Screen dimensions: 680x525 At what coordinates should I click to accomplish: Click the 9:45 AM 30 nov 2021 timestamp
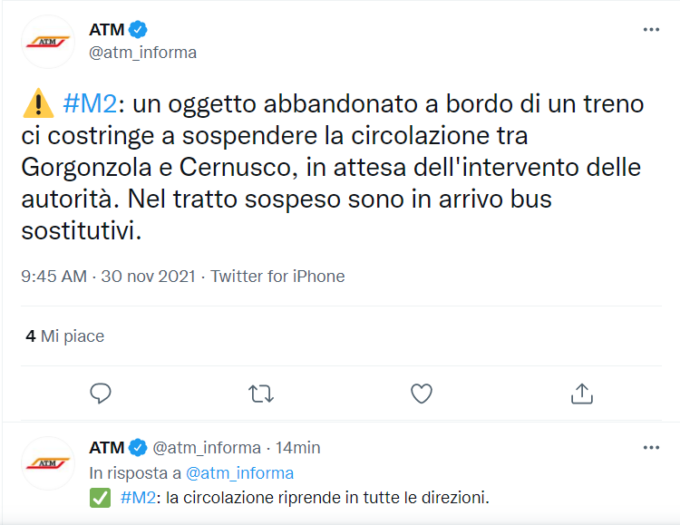point(108,276)
